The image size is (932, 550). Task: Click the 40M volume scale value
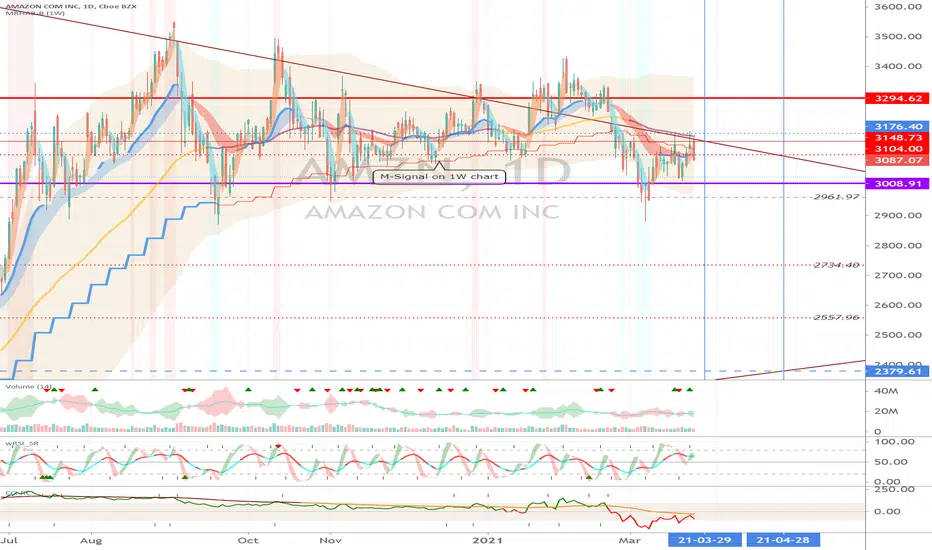coord(886,391)
